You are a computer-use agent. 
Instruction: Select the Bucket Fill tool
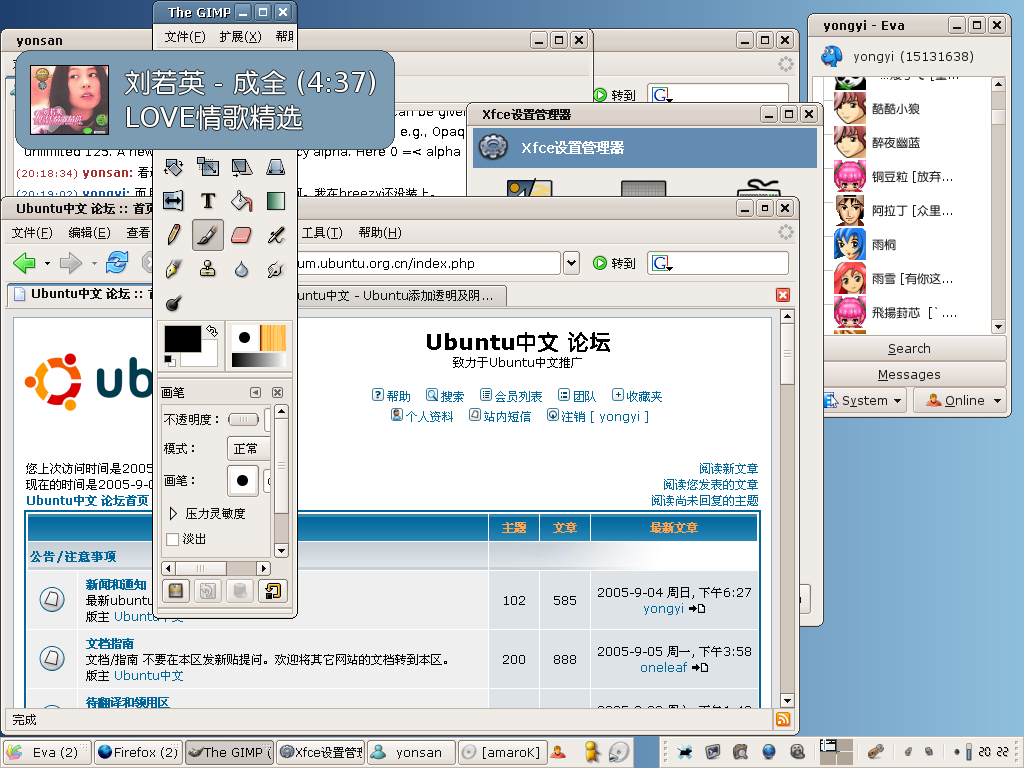click(x=242, y=201)
